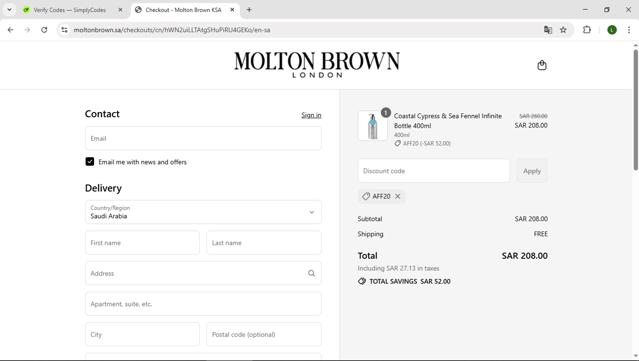Screen dimensions: 639x361
Task: Select the Checkout Molton Brown KSA tab
Action: pyautogui.click(x=183, y=10)
